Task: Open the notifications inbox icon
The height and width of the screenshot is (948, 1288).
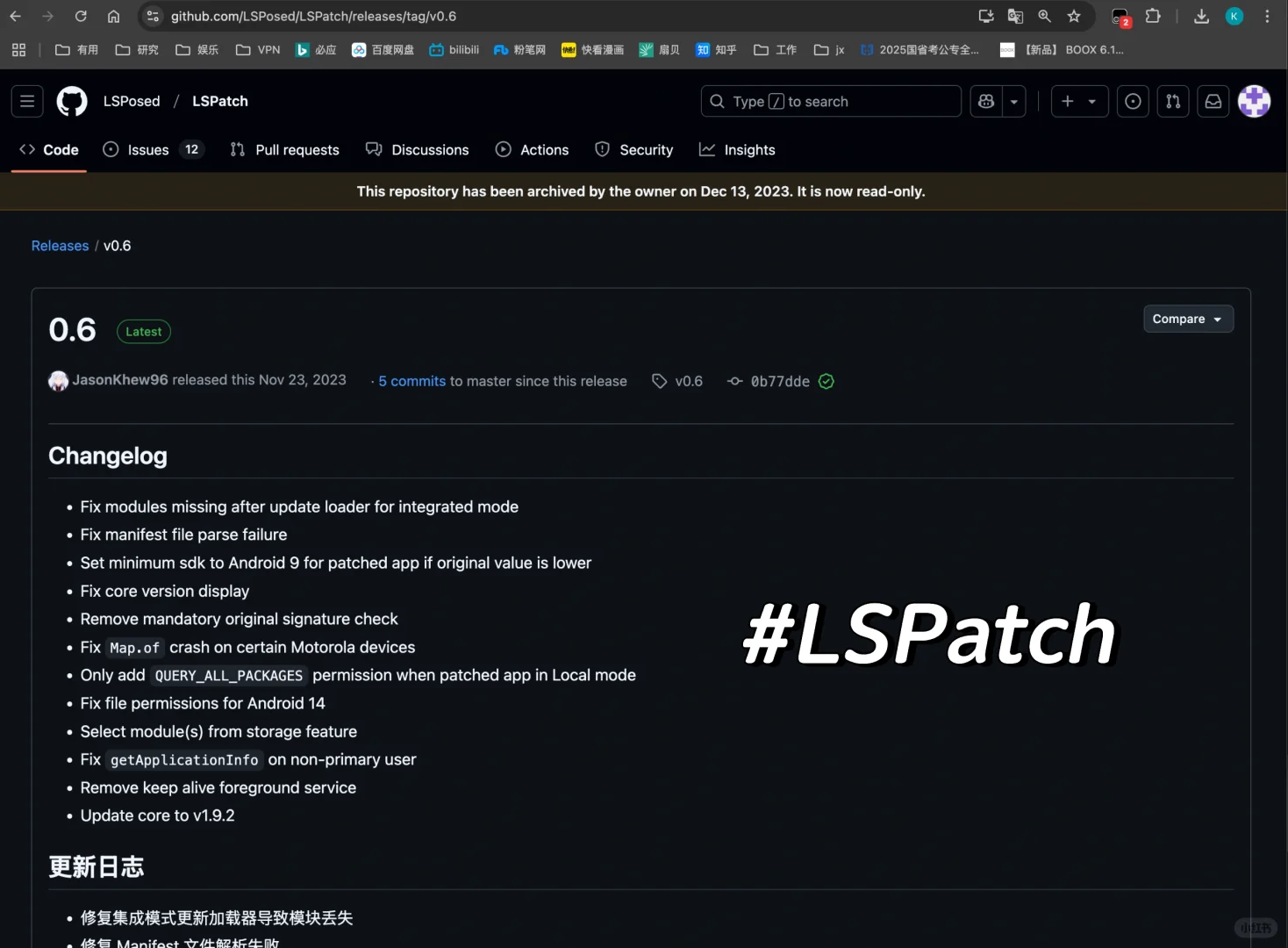Action: 1213,101
